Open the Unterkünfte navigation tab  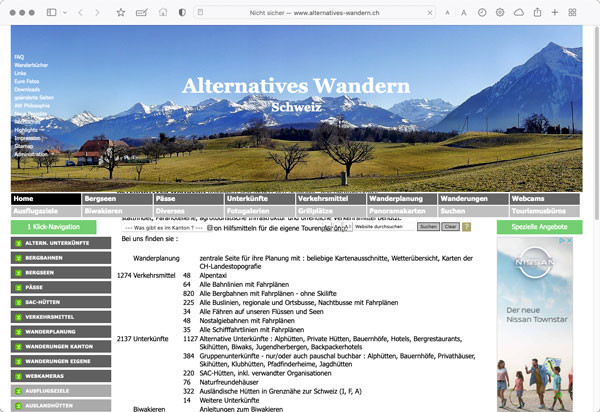pyautogui.click(x=260, y=199)
